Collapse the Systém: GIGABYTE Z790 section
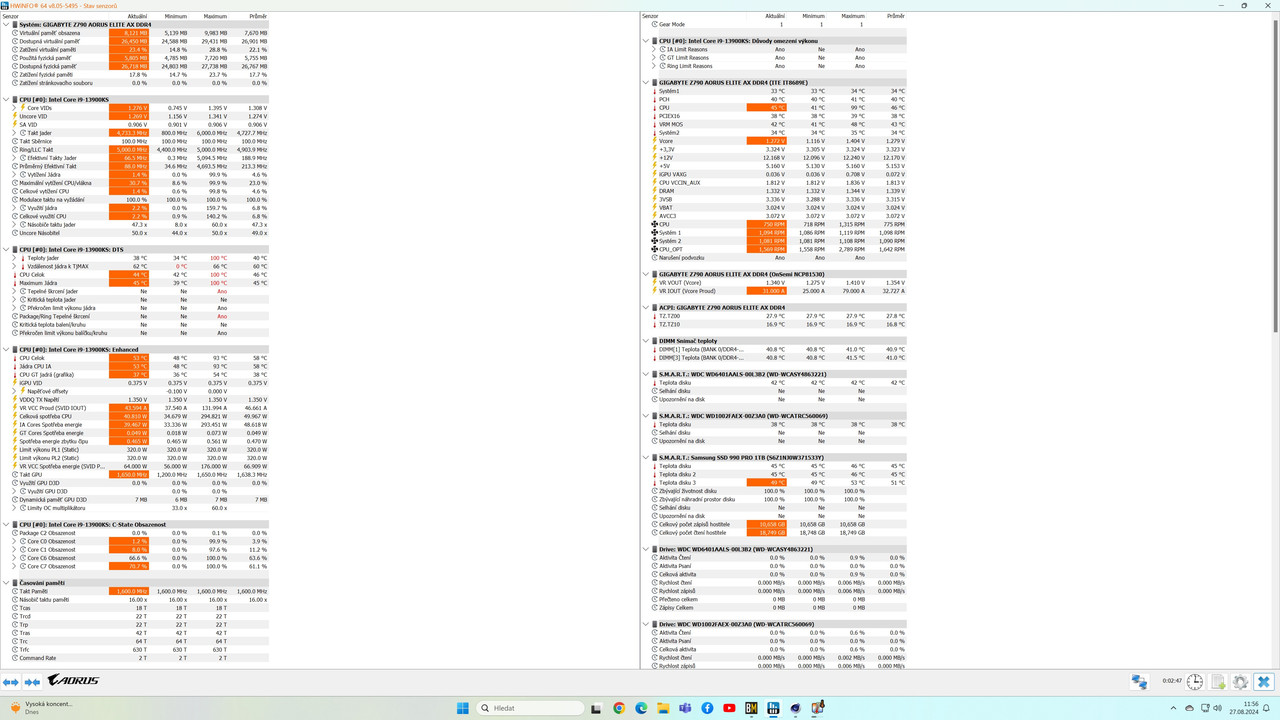 [6, 24]
